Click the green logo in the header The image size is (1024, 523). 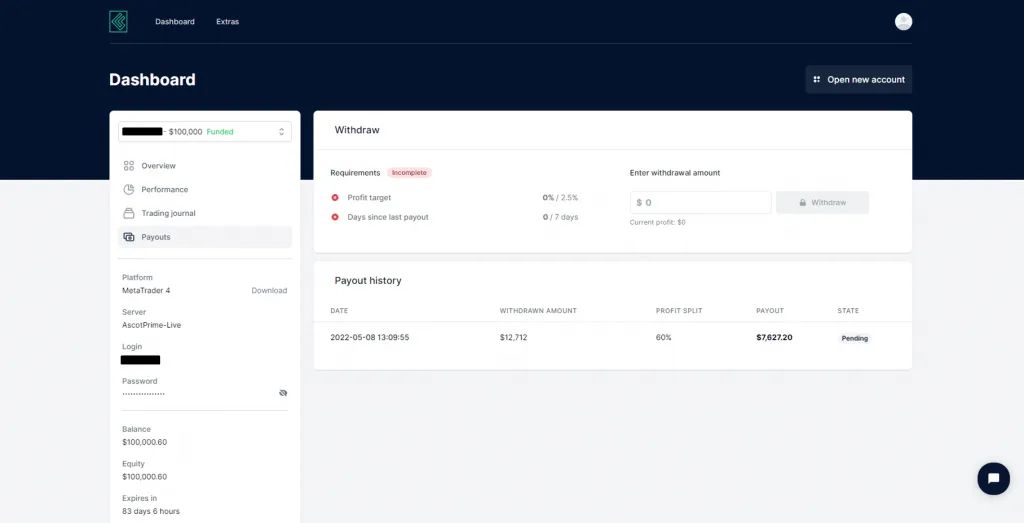(118, 21)
